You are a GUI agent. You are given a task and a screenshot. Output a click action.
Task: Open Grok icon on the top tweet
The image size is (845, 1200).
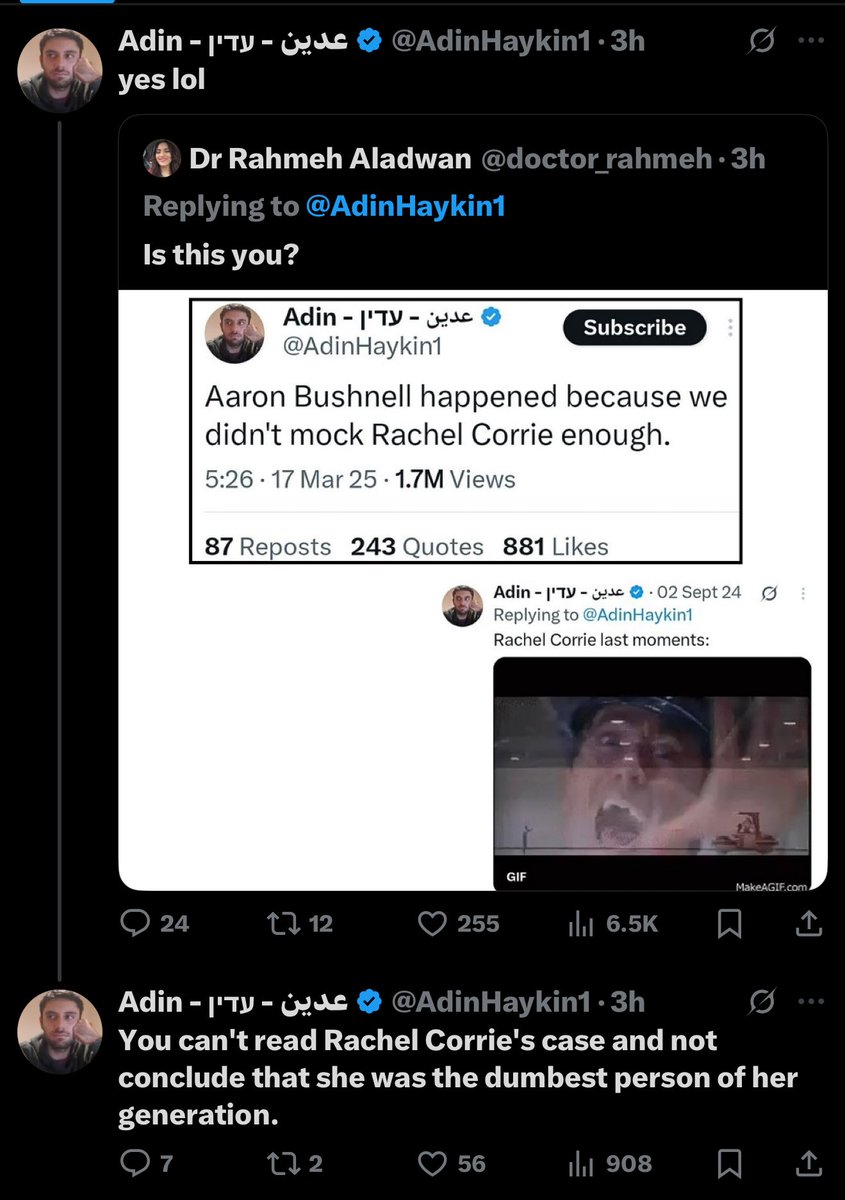click(763, 41)
